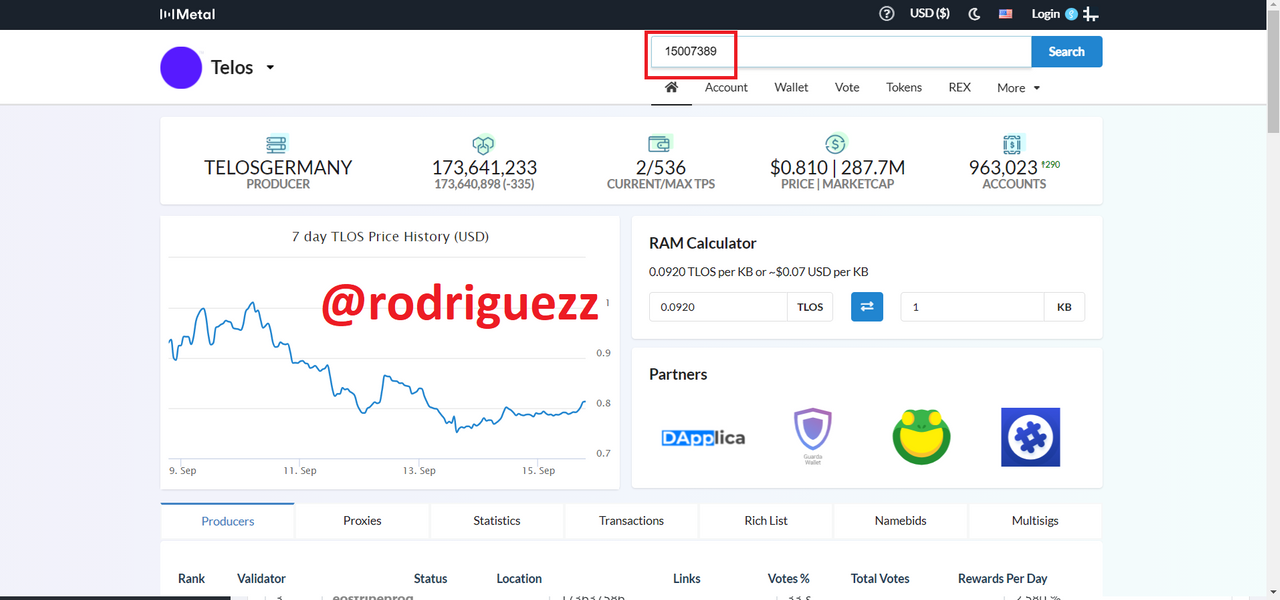Select the Statistics tab
Viewport: 1280px width, 600px height.
coord(497,521)
